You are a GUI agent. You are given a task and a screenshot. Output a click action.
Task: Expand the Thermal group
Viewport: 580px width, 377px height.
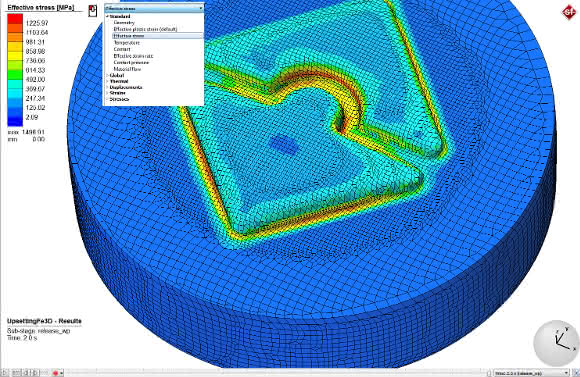click(107, 81)
